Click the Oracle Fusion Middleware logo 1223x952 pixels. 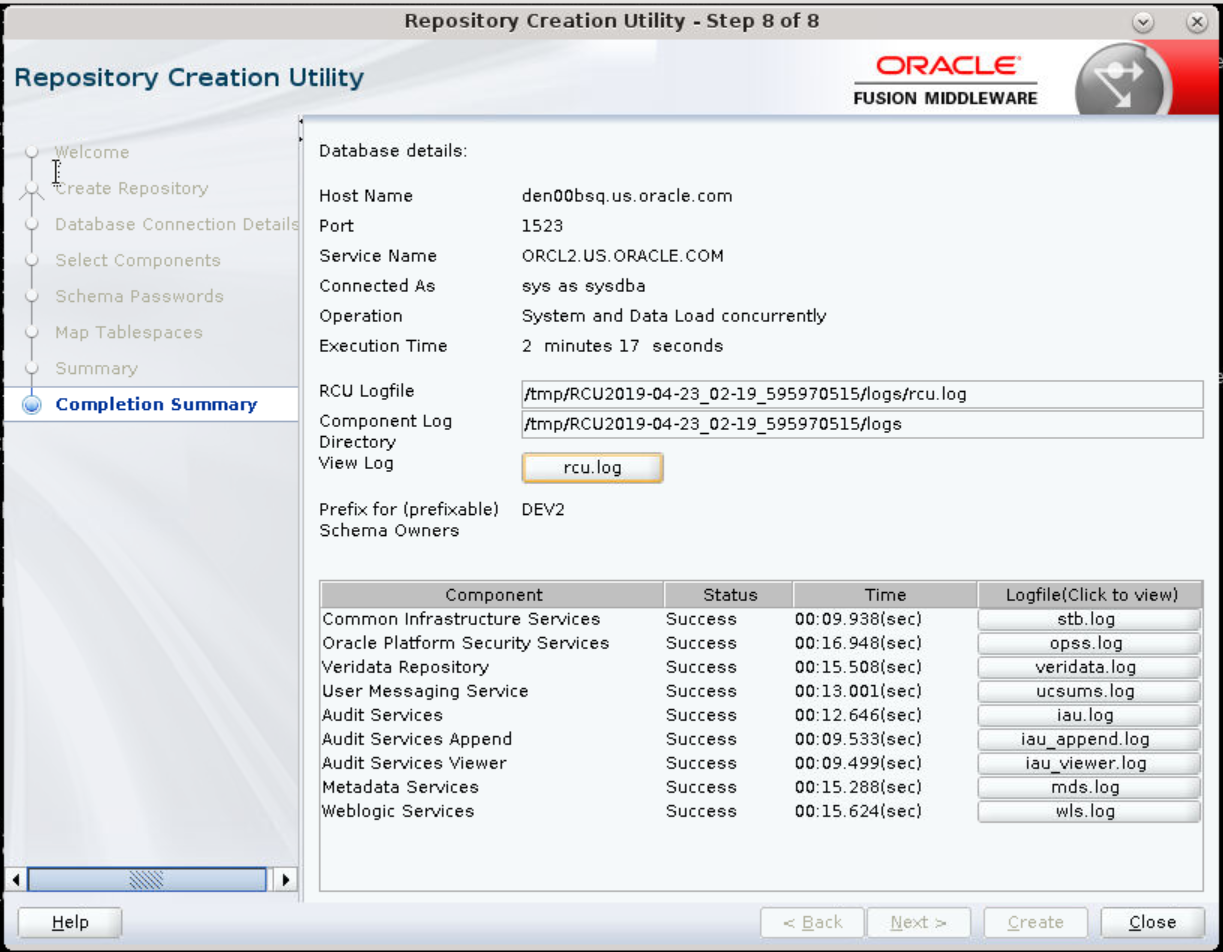[x=946, y=79]
